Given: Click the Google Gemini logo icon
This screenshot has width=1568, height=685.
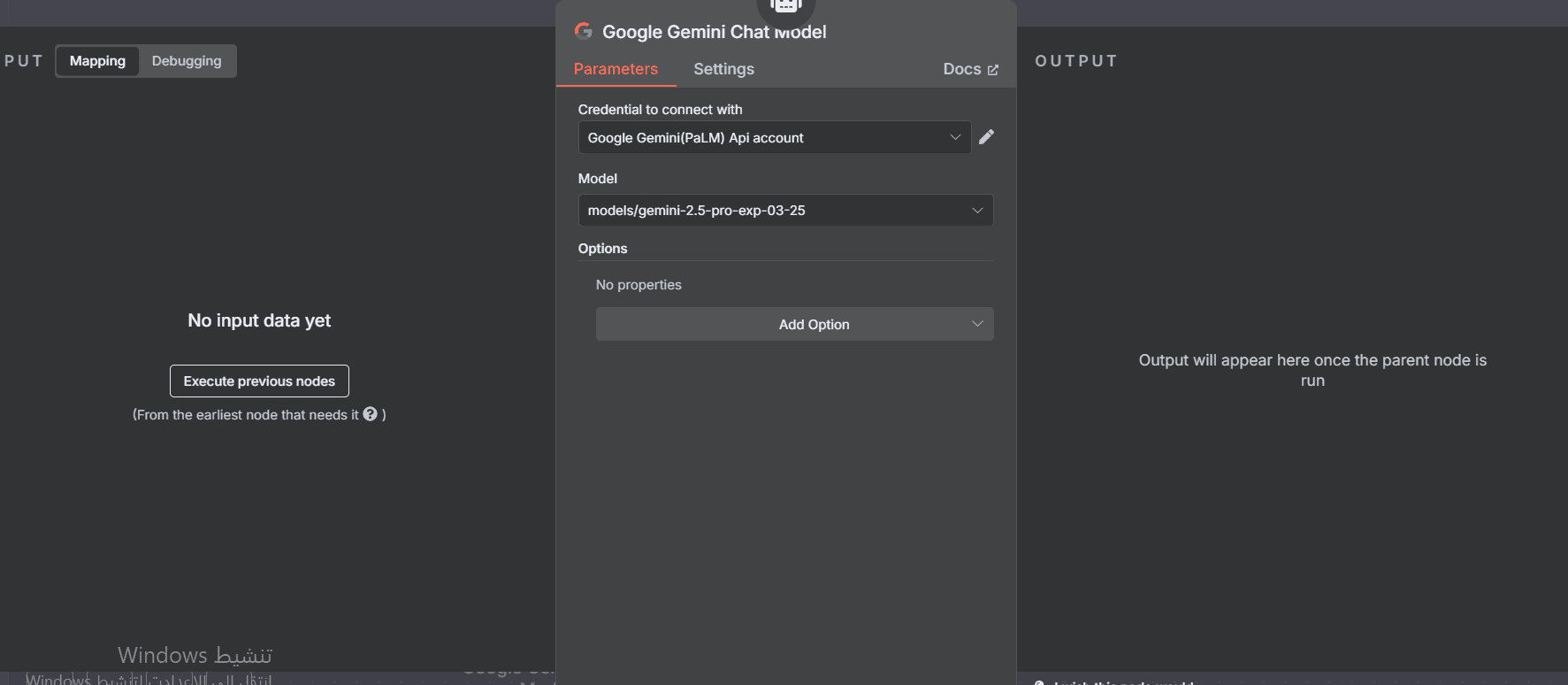Looking at the screenshot, I should 584,31.
